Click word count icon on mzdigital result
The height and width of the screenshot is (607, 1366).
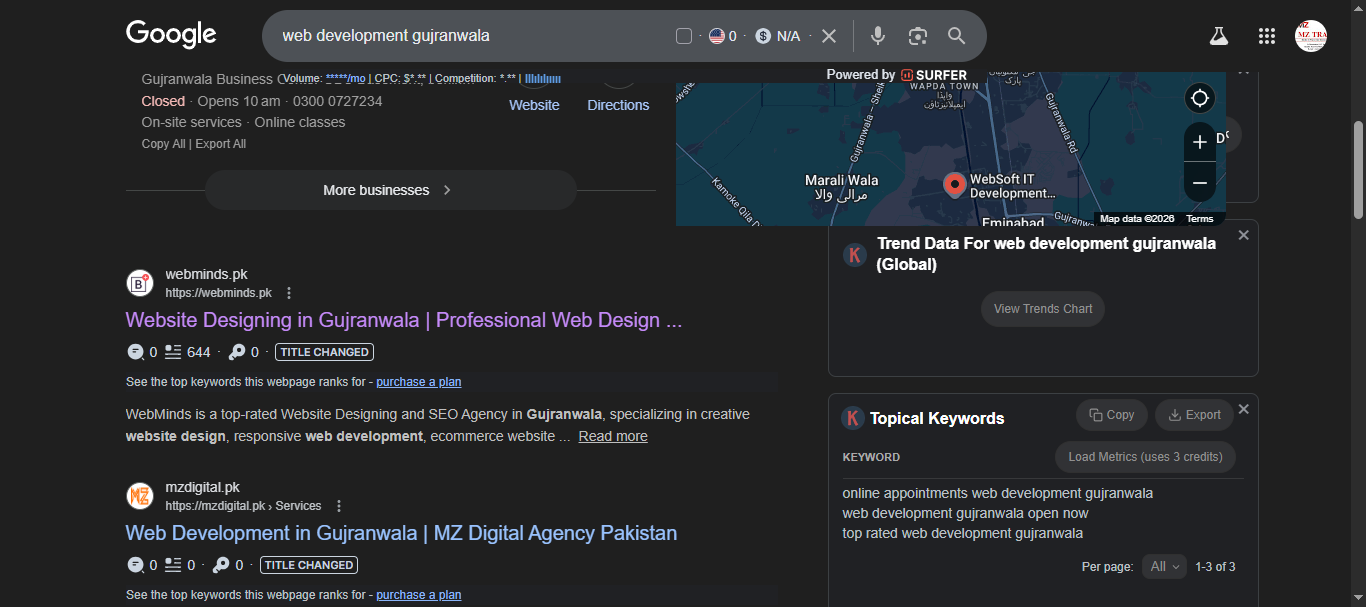coord(173,565)
